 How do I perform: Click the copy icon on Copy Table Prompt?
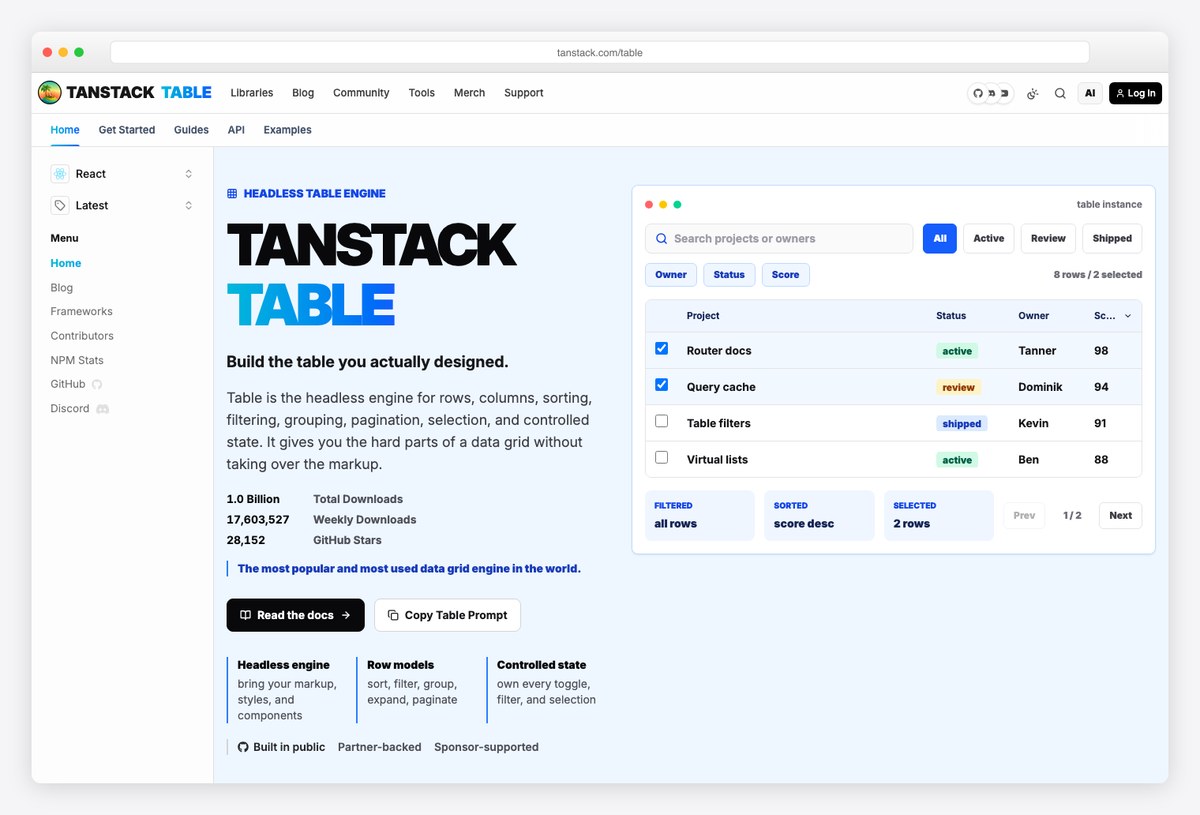click(393, 615)
